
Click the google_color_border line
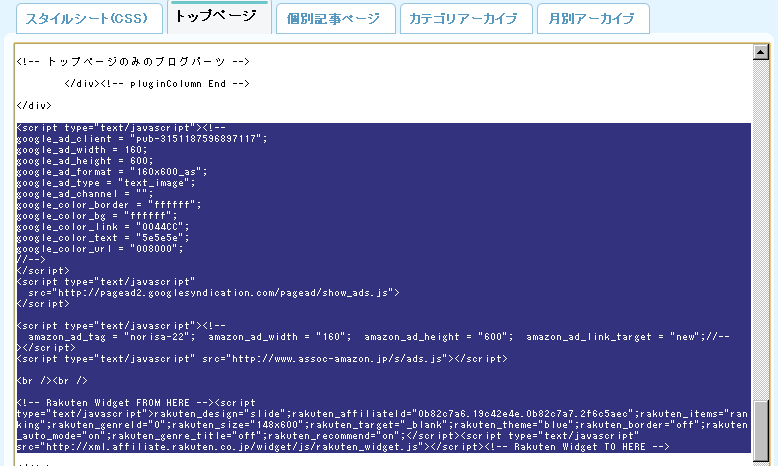tap(109, 205)
